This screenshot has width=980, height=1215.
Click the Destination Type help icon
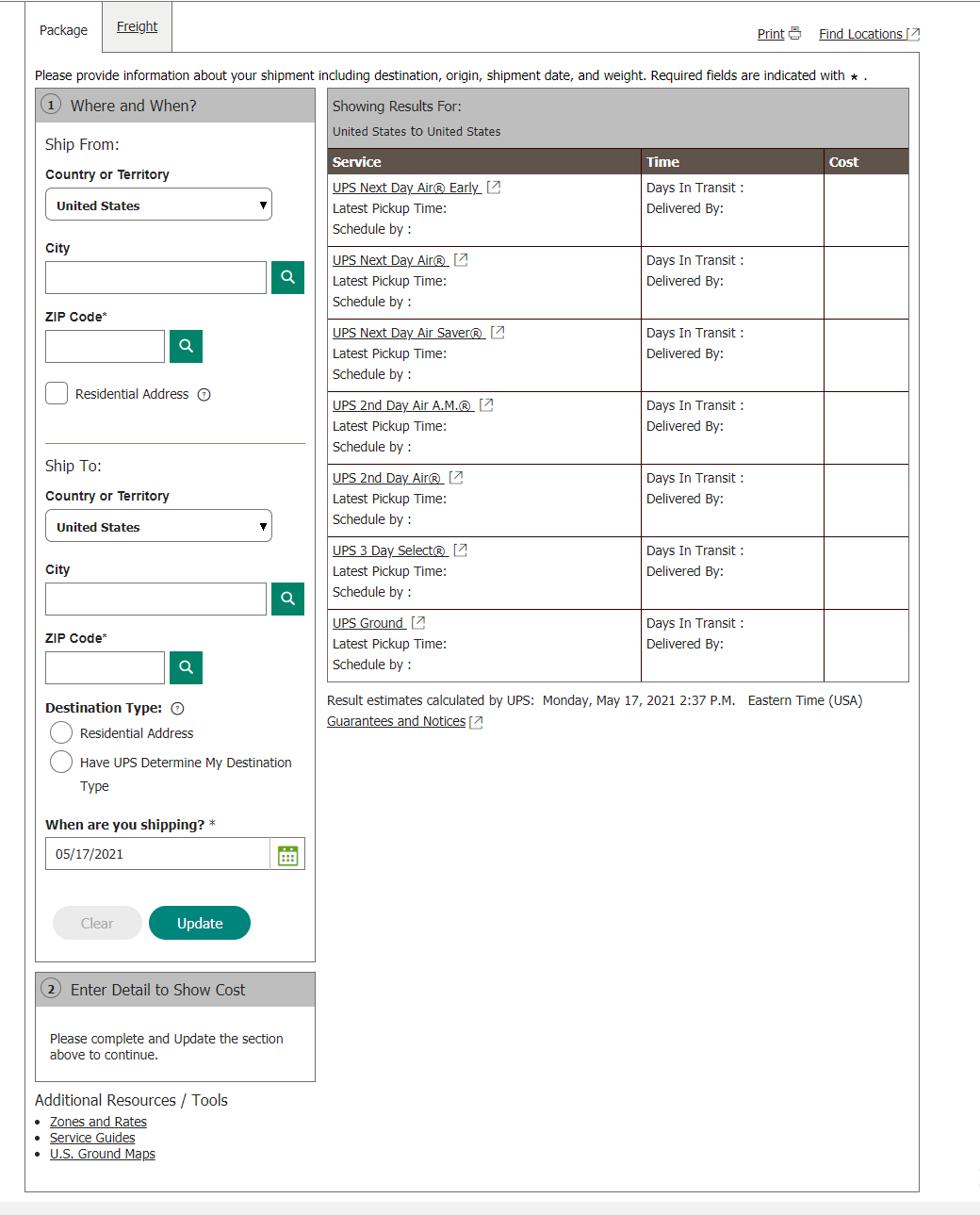pyautogui.click(x=177, y=708)
